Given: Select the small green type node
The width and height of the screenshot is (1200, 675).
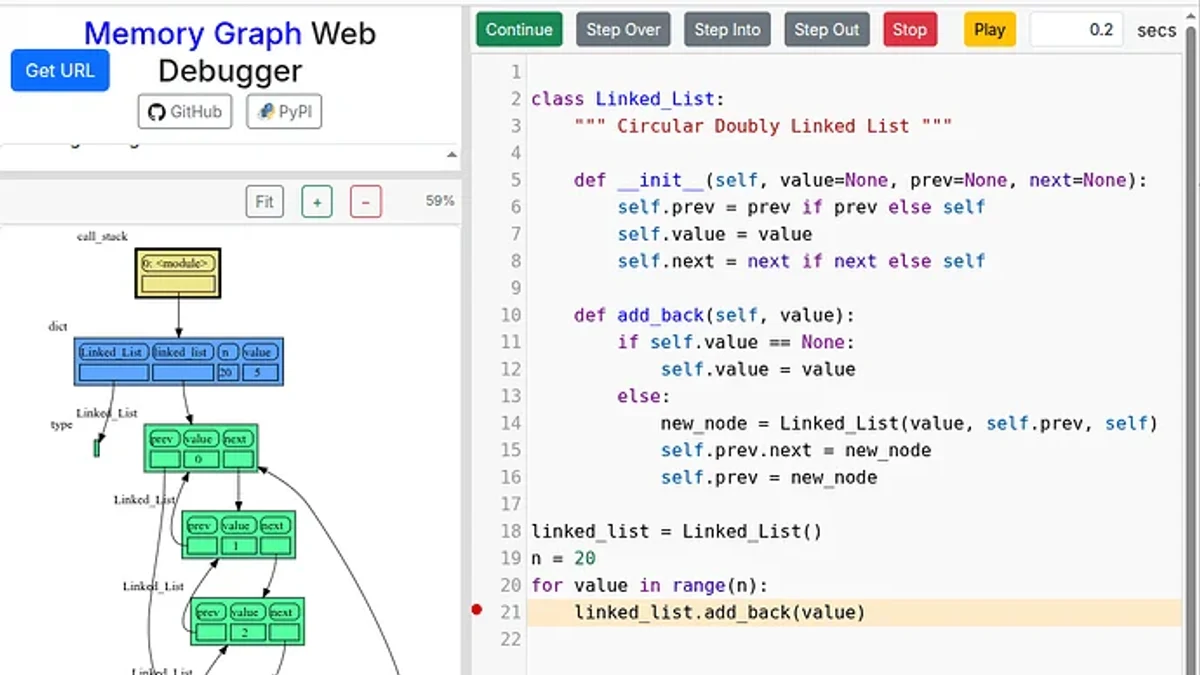Looking at the screenshot, I should click(97, 448).
